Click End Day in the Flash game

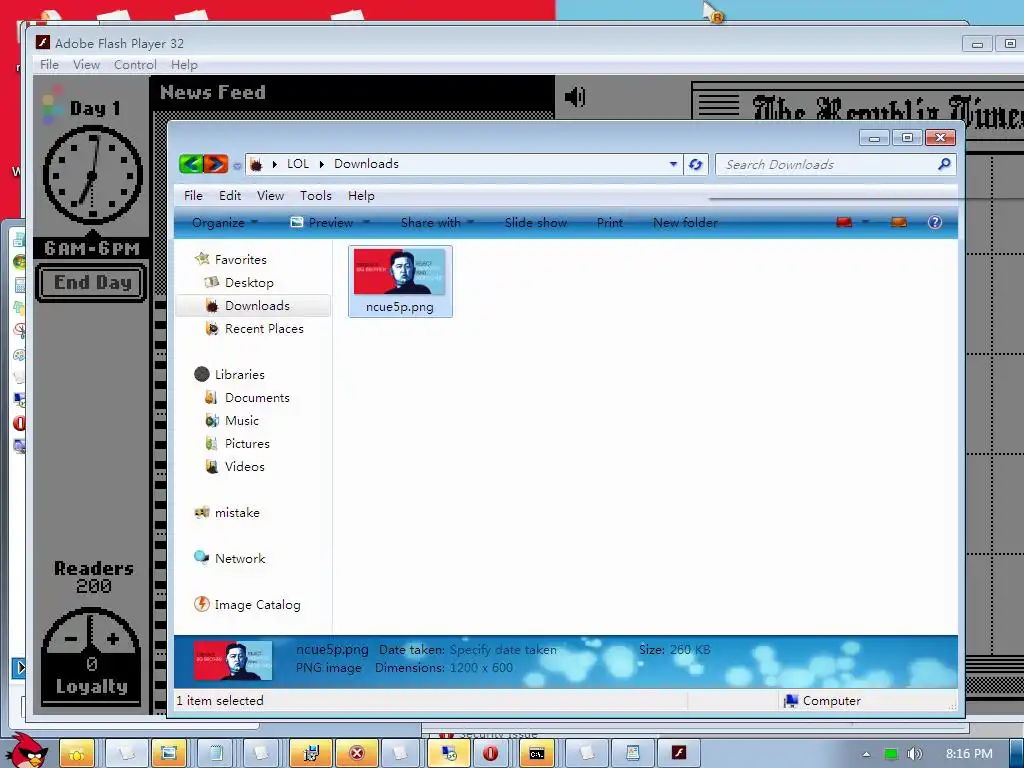coord(92,283)
